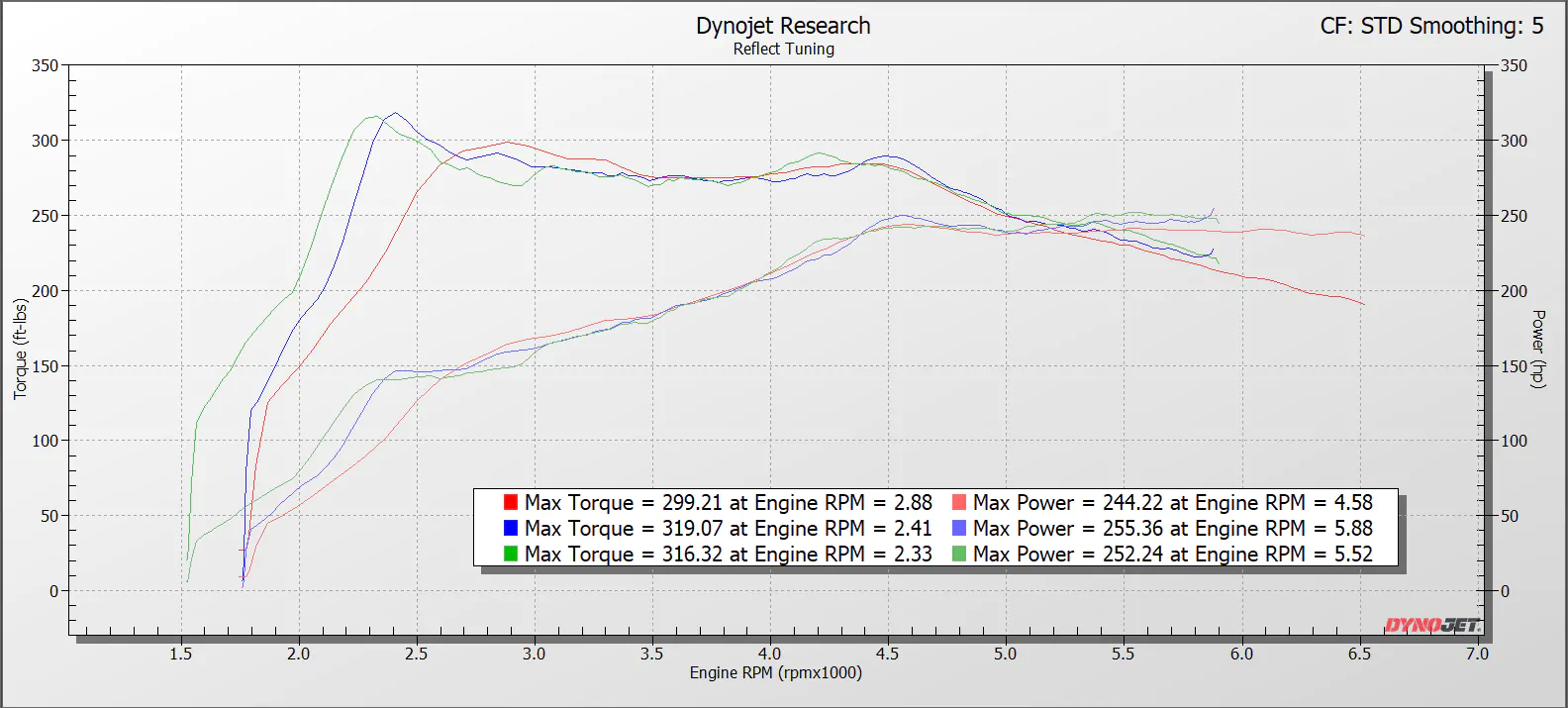Click the 6.5 tick on RPM axis
1568x708 pixels.
tap(1359, 654)
